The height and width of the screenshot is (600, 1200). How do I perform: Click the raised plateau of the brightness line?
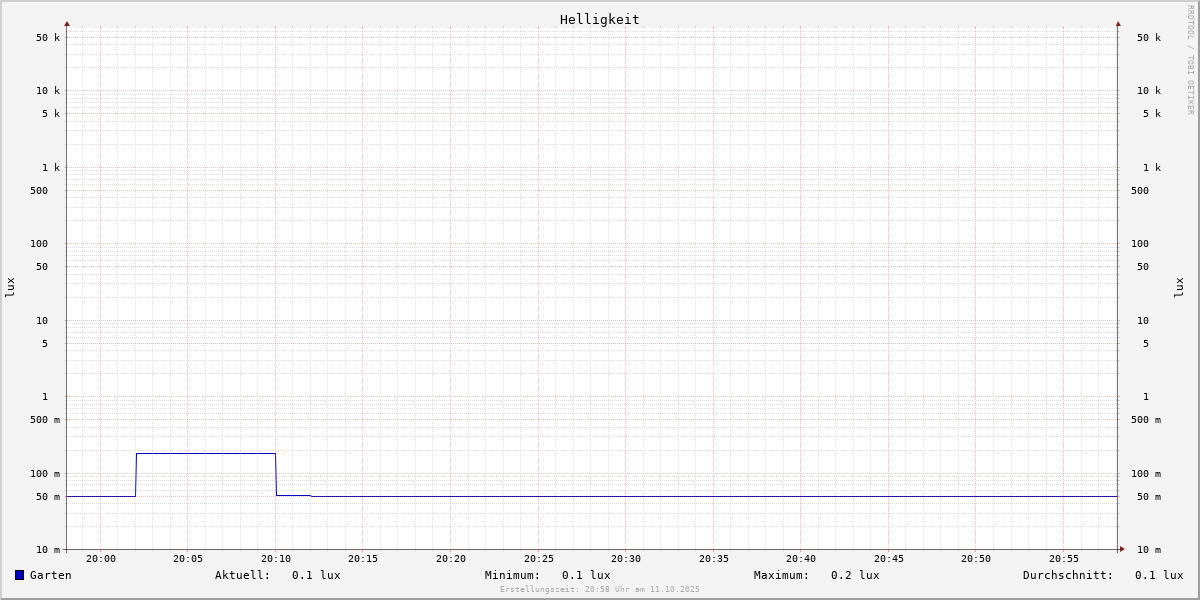tap(205, 454)
